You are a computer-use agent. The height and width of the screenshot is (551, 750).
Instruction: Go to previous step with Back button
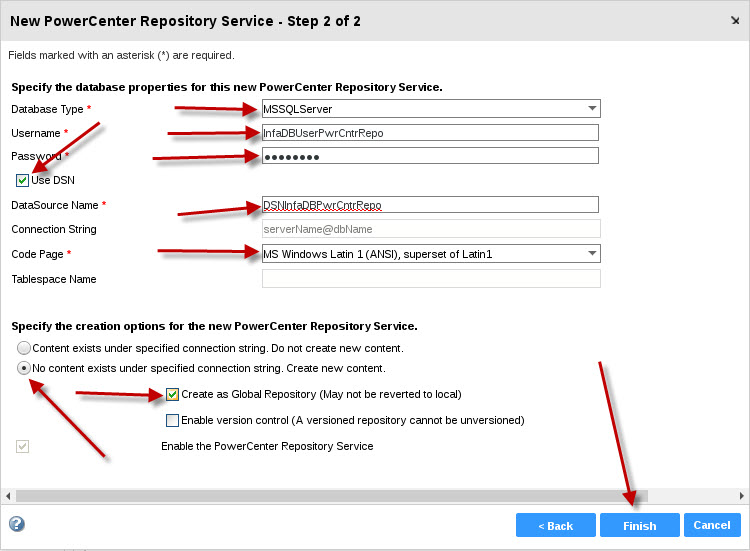point(556,525)
